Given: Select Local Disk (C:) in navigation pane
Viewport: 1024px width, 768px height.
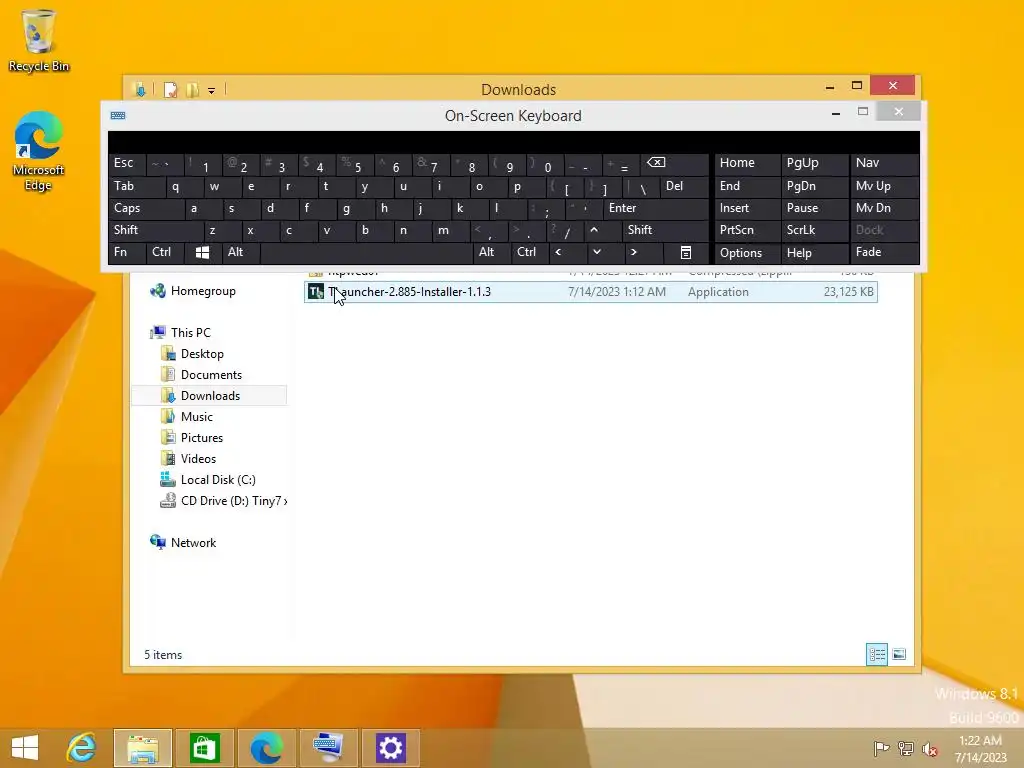Looking at the screenshot, I should [208, 480].
